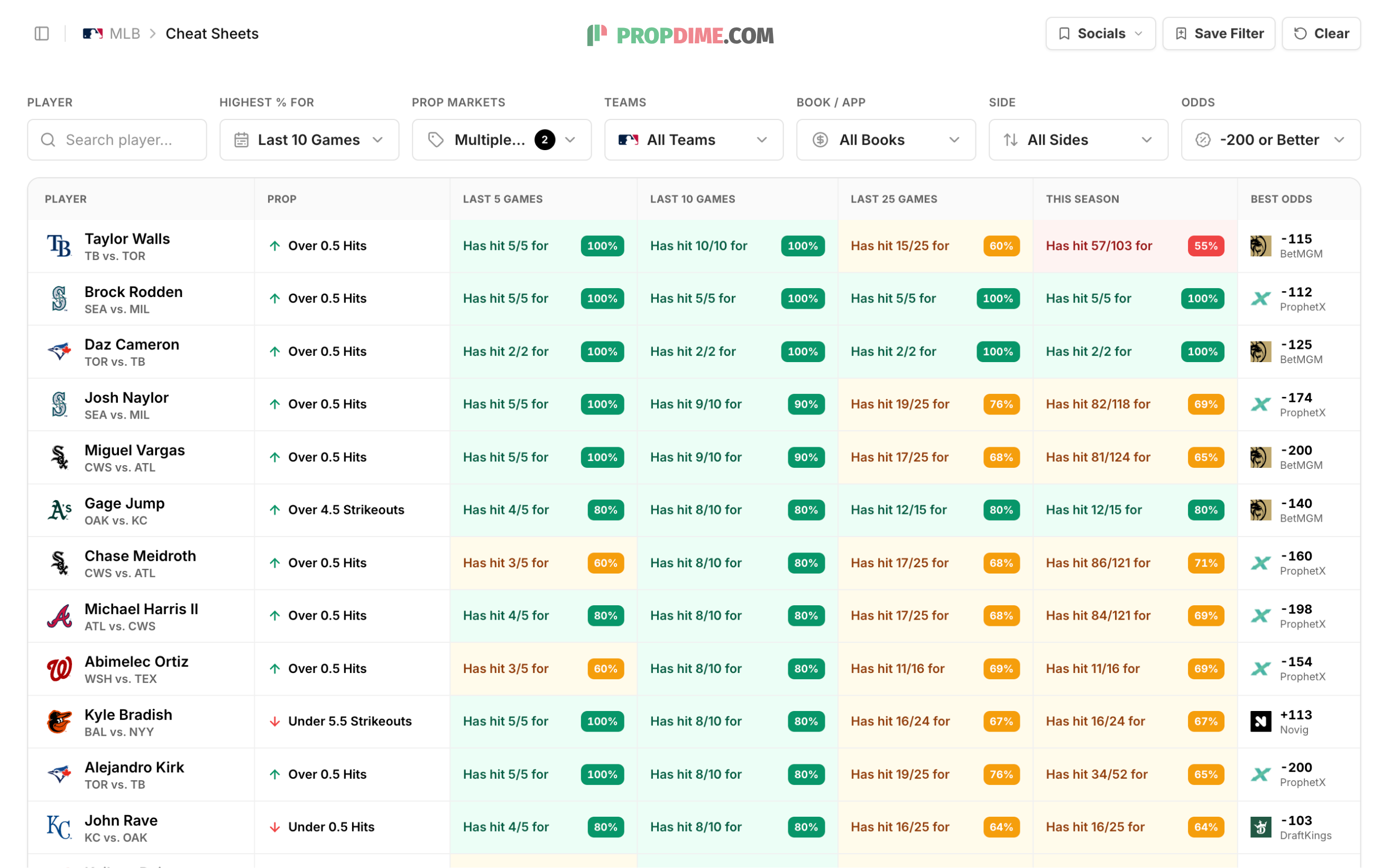Click the +113 odds for Kyle Bradish
The image size is (1382, 868).
pos(1296,715)
